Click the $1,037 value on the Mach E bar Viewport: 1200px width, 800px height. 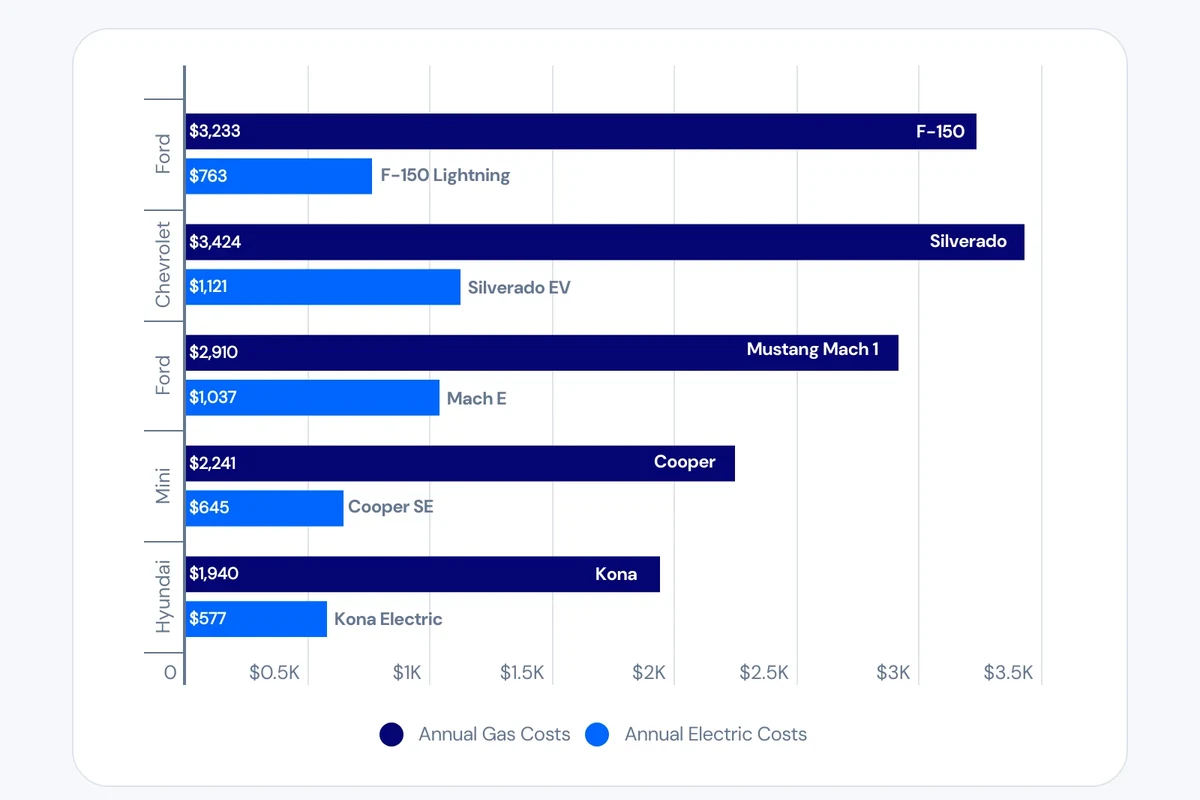tap(213, 397)
